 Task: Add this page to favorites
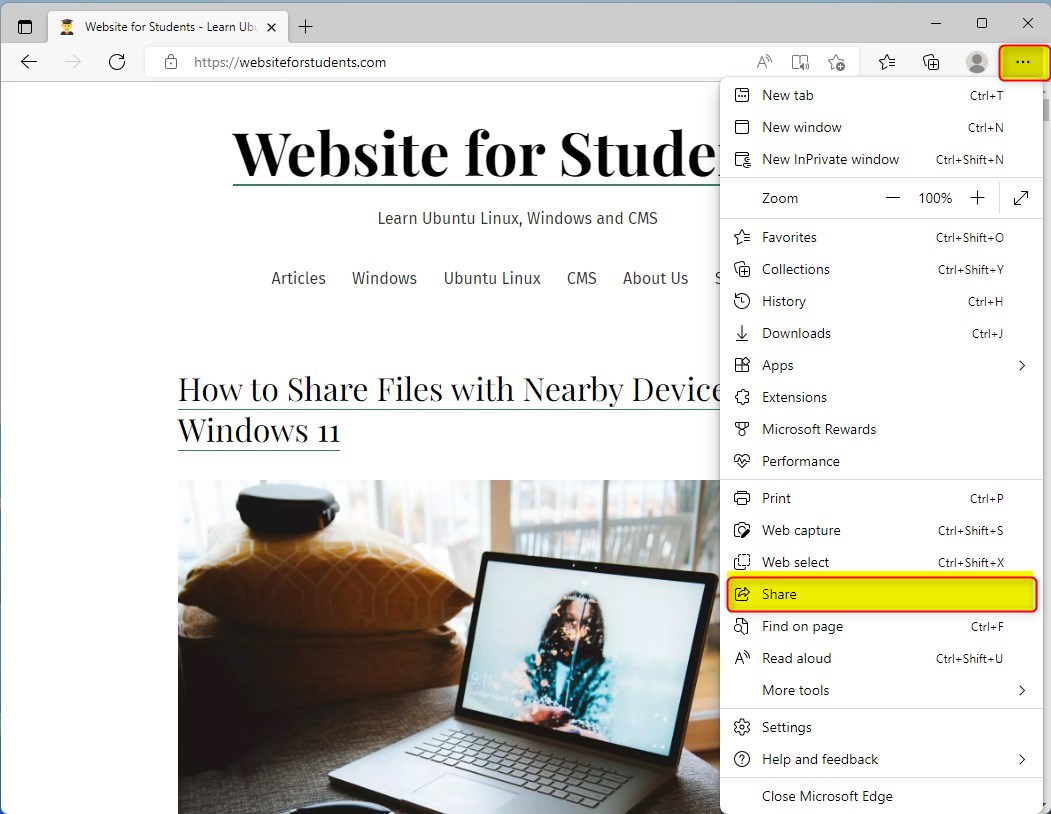click(x=838, y=61)
